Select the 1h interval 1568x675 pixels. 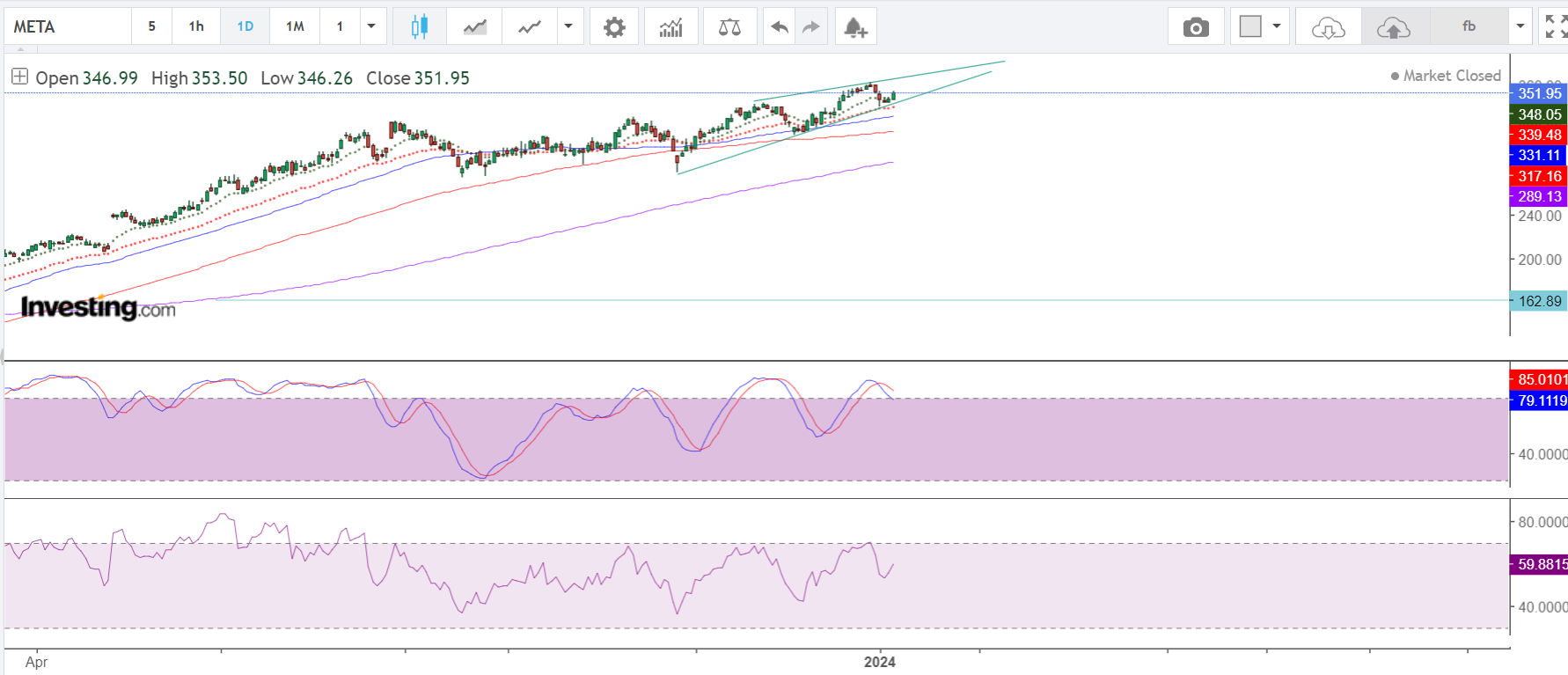pos(196,26)
